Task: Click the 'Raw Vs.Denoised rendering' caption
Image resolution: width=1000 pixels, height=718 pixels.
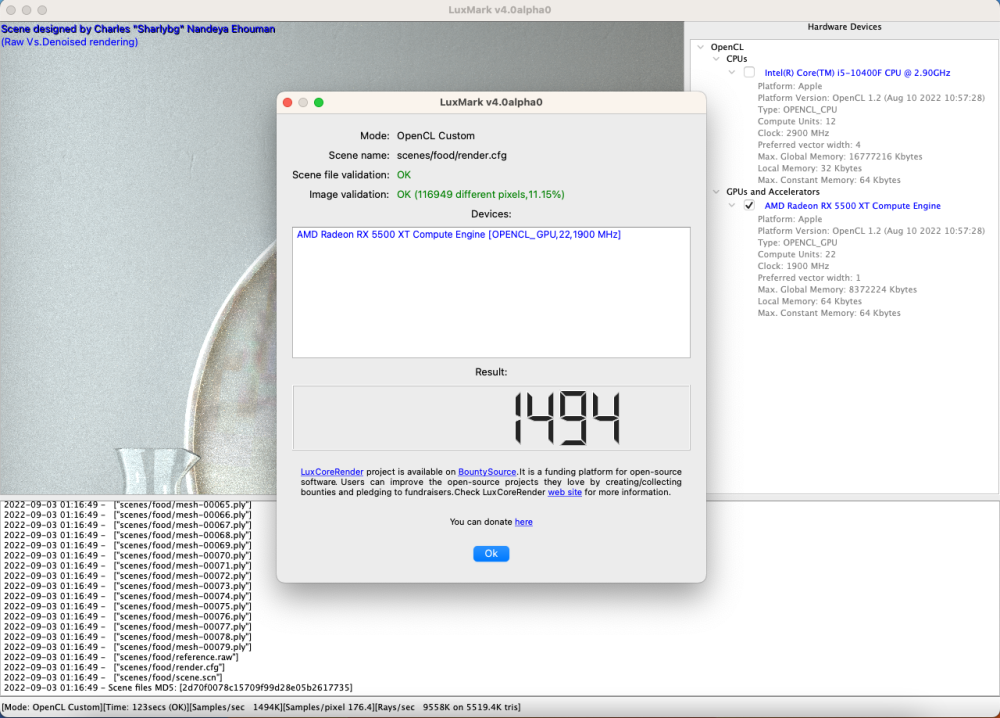Action: (x=70, y=42)
